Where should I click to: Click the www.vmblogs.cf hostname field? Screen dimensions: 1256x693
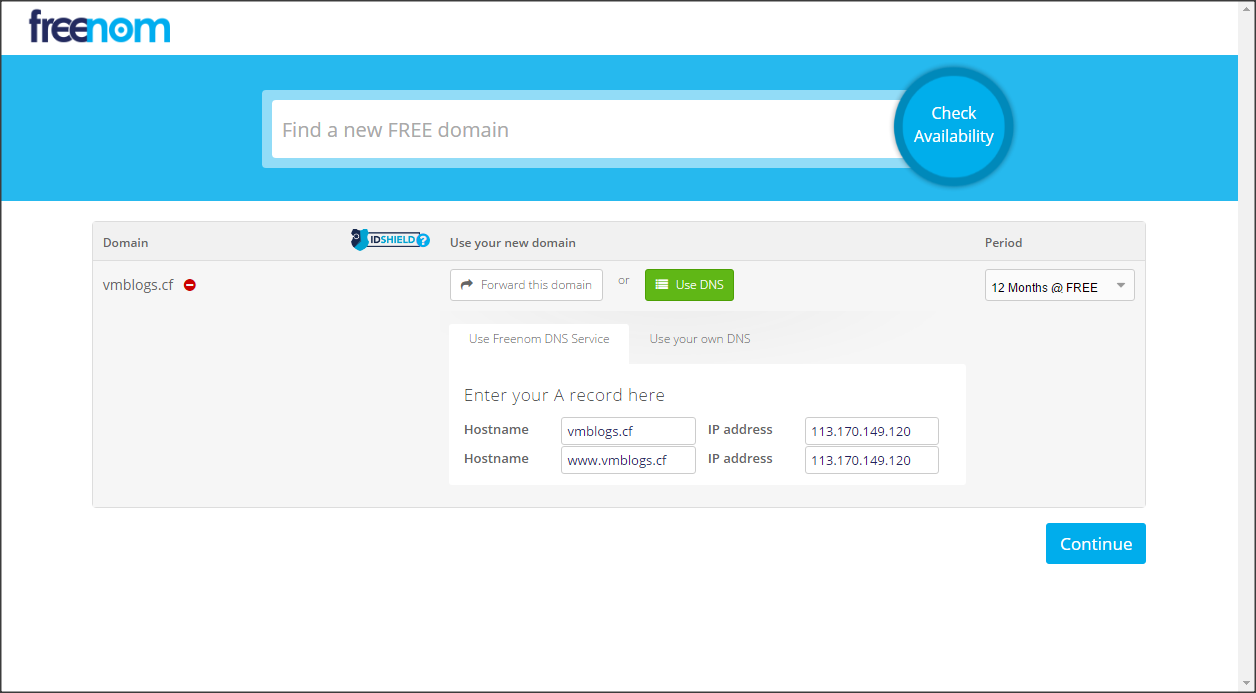click(627, 460)
